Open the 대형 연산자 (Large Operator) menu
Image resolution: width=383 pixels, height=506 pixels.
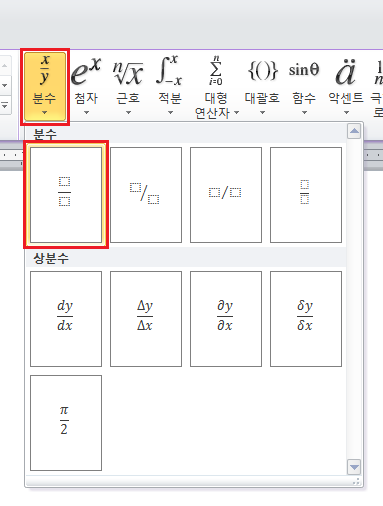click(216, 86)
